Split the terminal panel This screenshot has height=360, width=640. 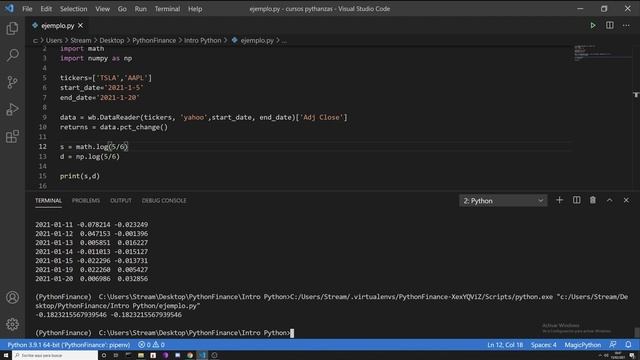576,200
